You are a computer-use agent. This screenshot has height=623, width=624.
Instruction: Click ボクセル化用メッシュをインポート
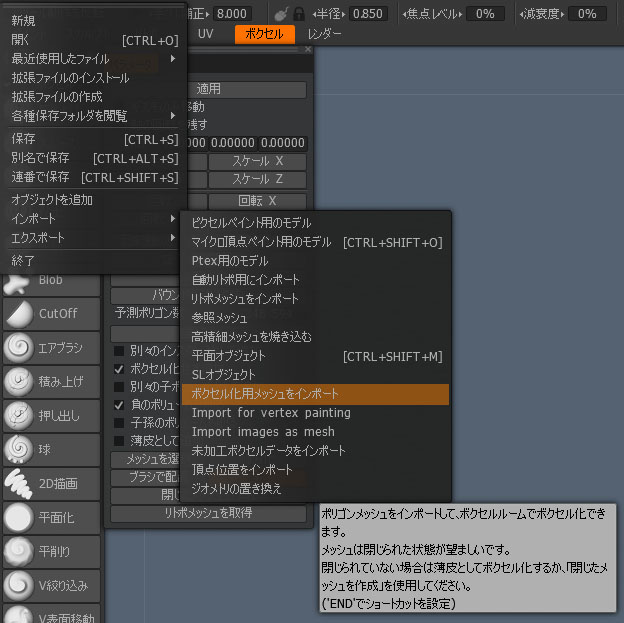pyautogui.click(x=316, y=394)
